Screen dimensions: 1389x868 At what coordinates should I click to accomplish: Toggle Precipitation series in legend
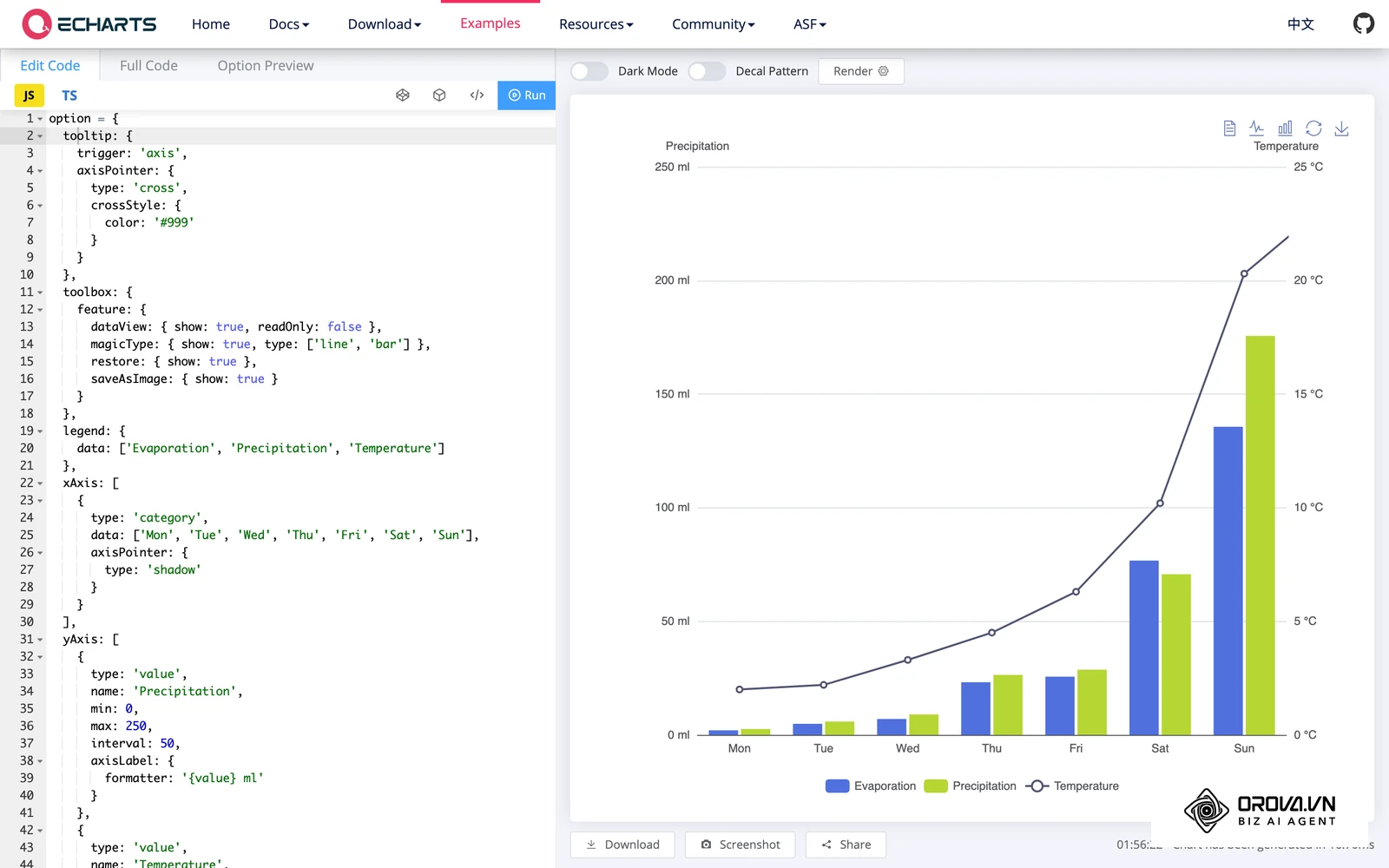(971, 786)
